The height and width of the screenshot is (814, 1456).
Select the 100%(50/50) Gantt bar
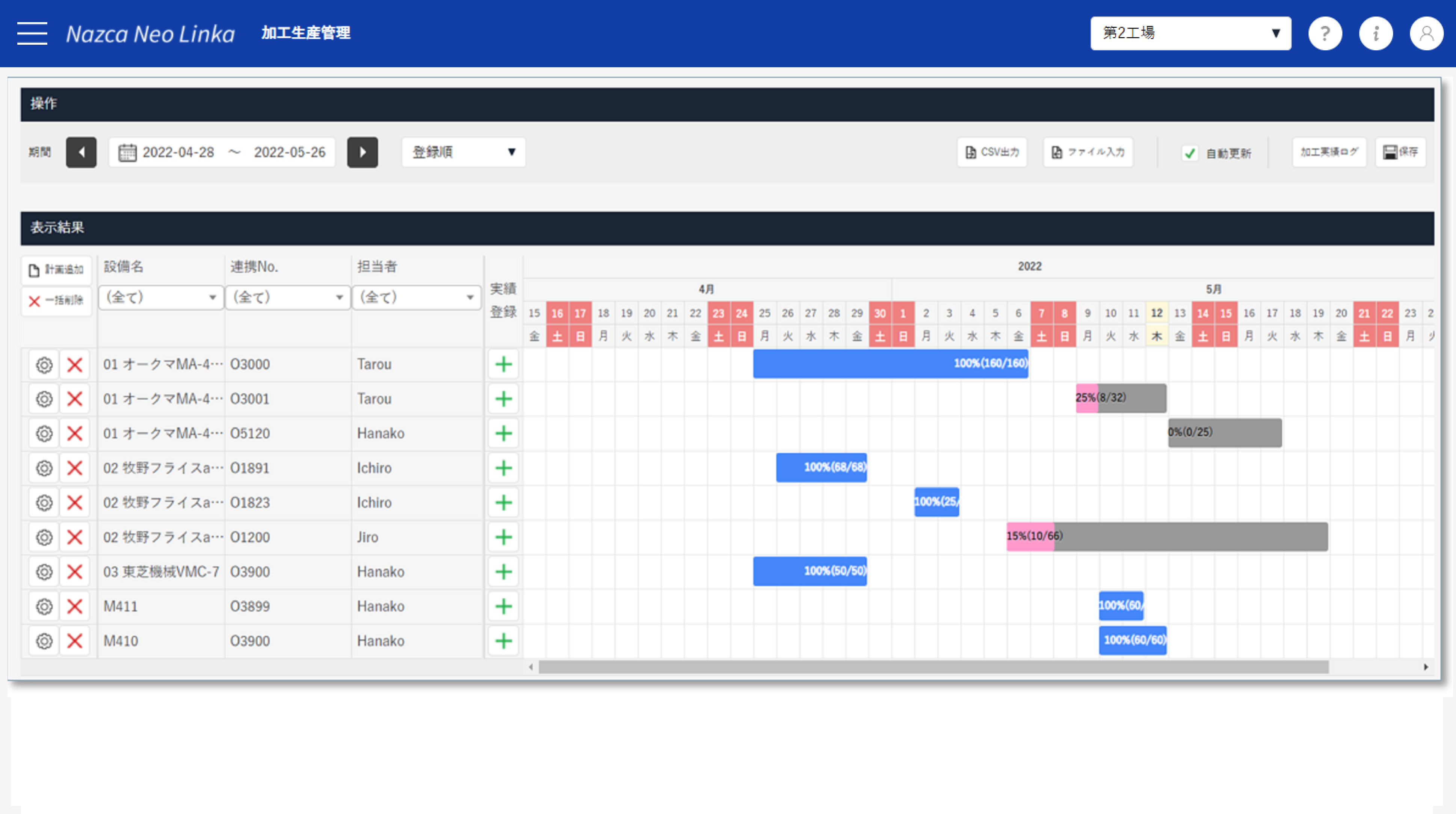(810, 571)
